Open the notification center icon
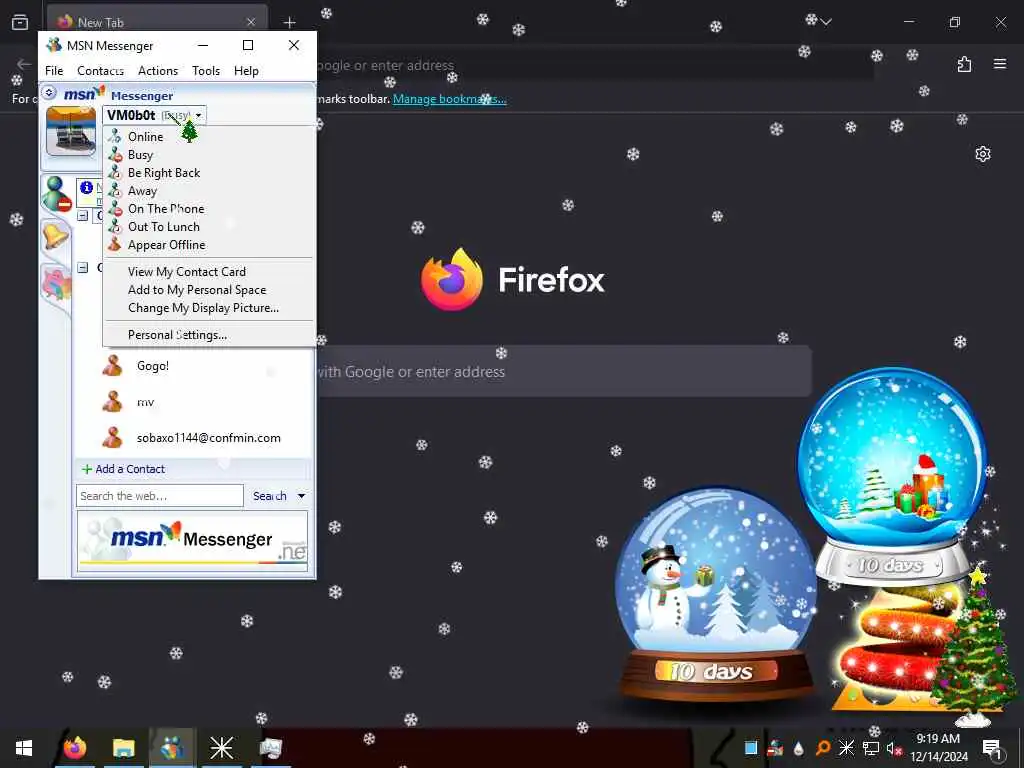The image size is (1024, 768). [x=992, y=748]
